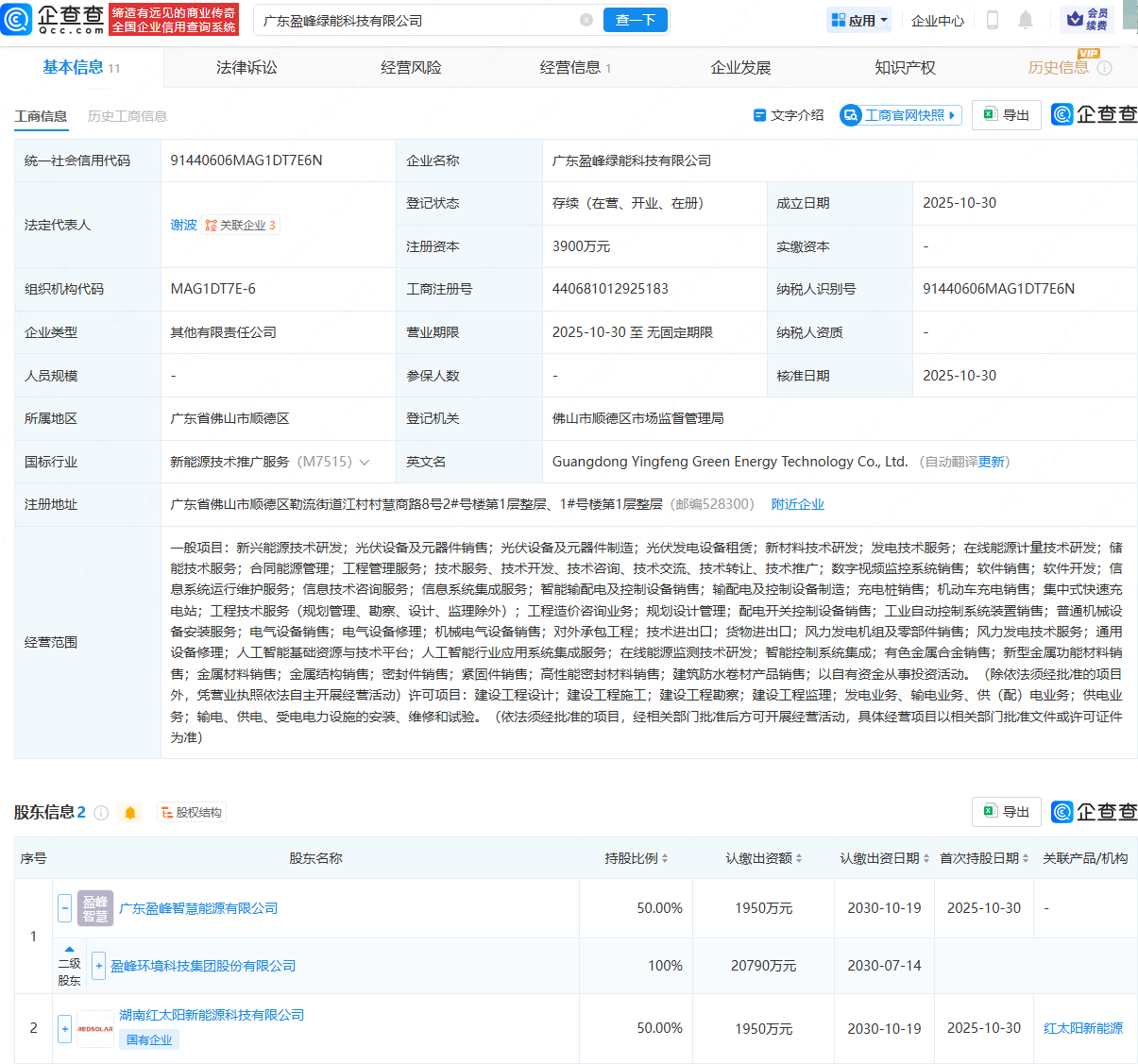This screenshot has width=1138, height=1064.
Task: Switch to the 法律诉讼 tab
Action: coord(246,68)
